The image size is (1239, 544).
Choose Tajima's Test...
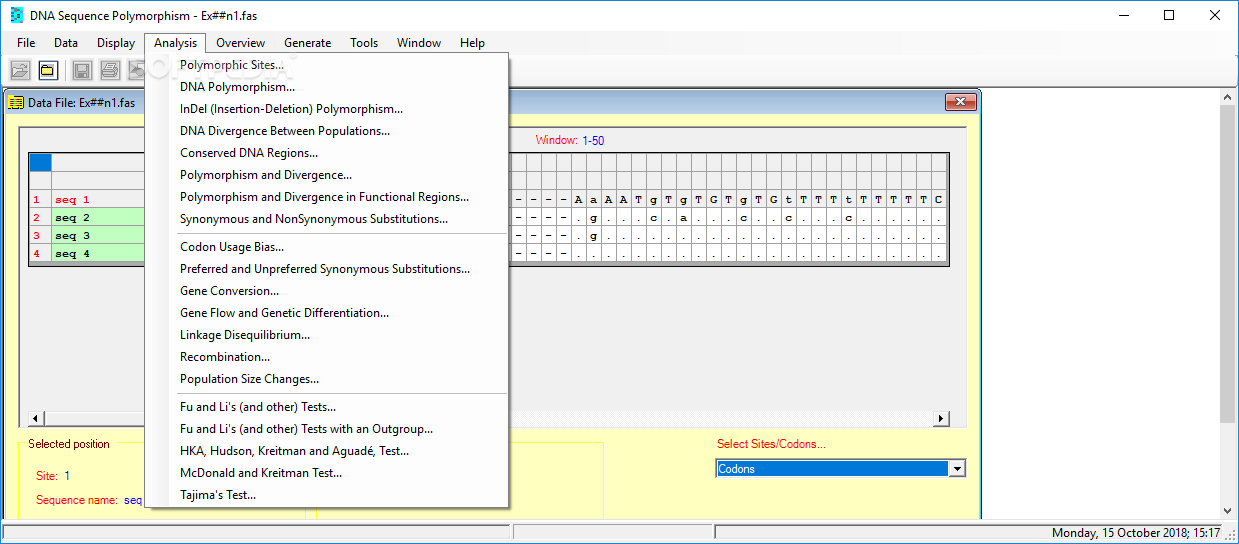tap(327, 495)
